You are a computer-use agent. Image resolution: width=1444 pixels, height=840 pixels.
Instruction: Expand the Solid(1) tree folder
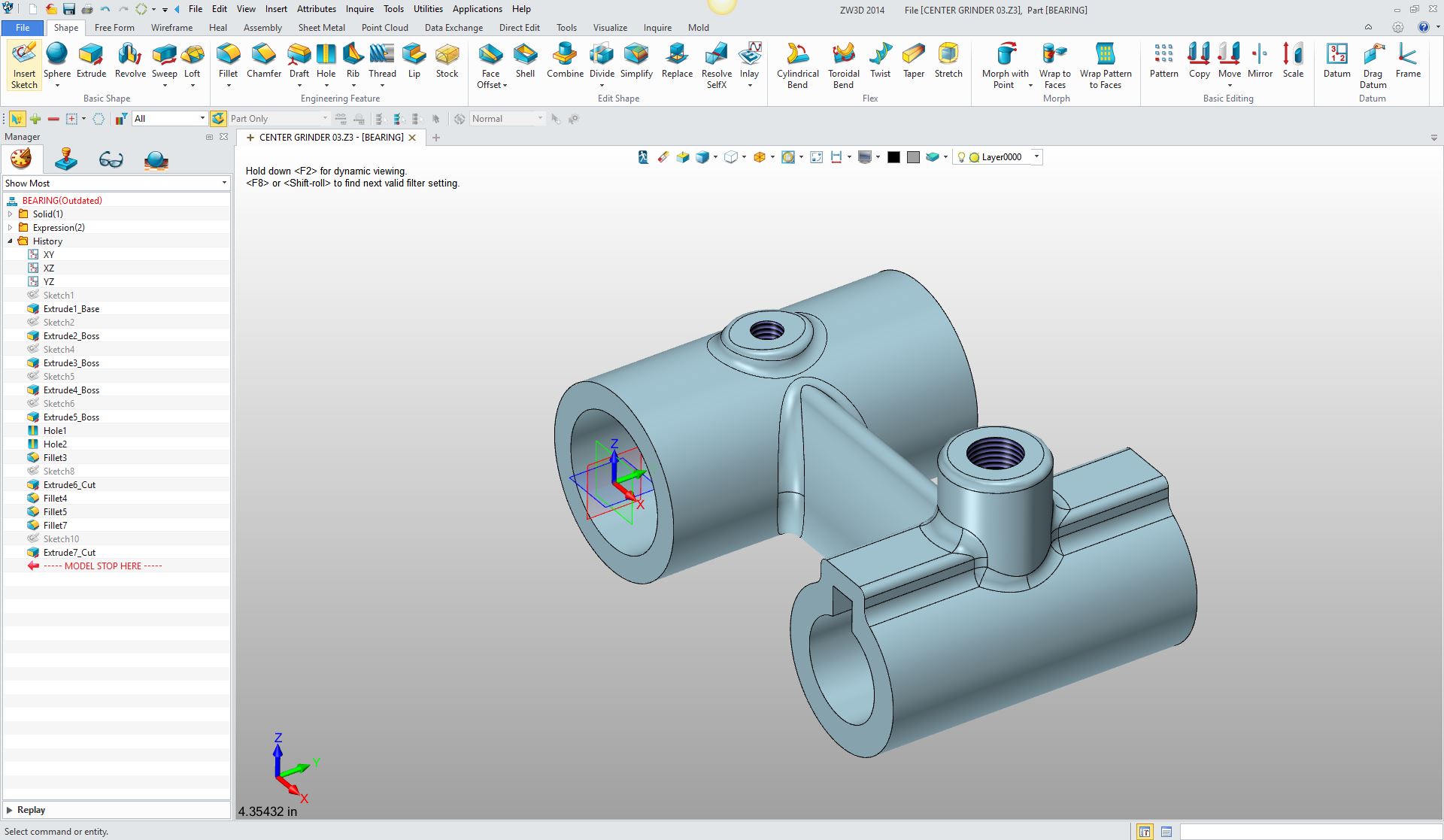(x=11, y=214)
